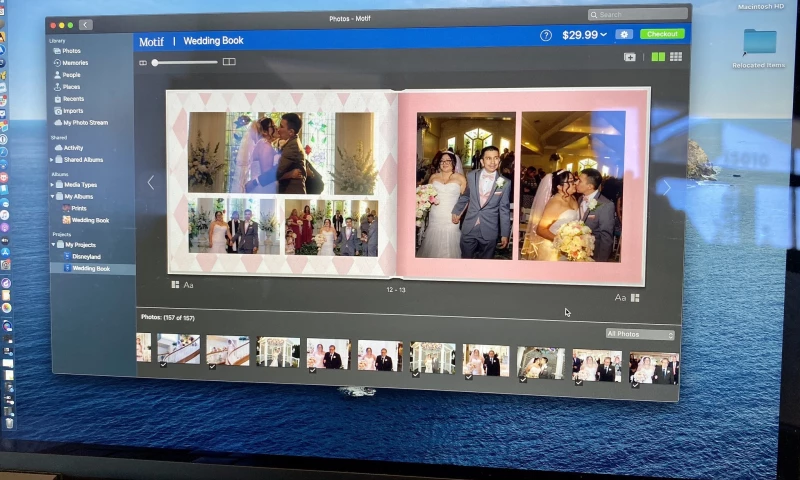This screenshot has height=480, width=800.
Task: Click the back button in title bar
Action: (x=86, y=24)
